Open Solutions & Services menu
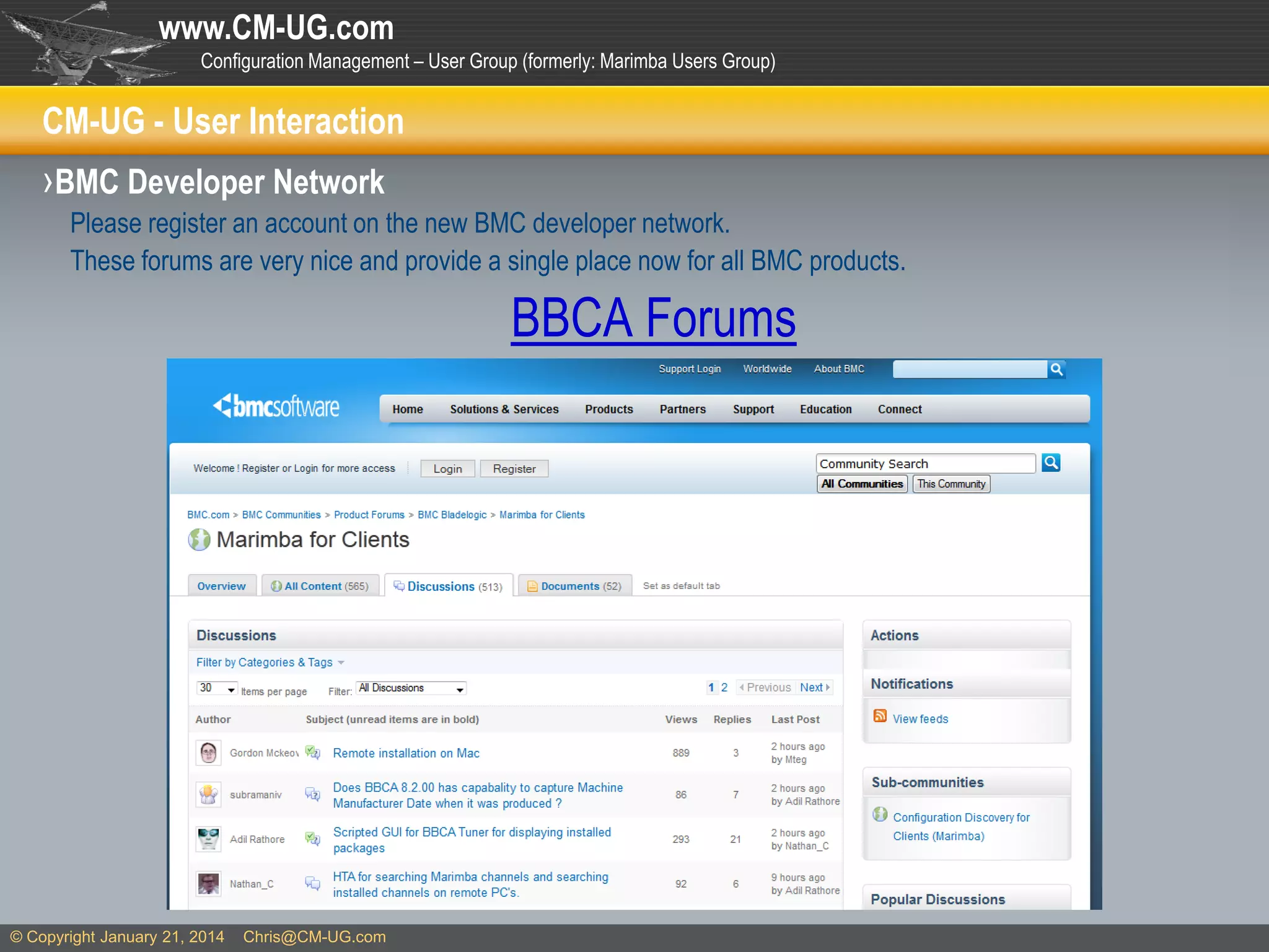 click(x=504, y=409)
